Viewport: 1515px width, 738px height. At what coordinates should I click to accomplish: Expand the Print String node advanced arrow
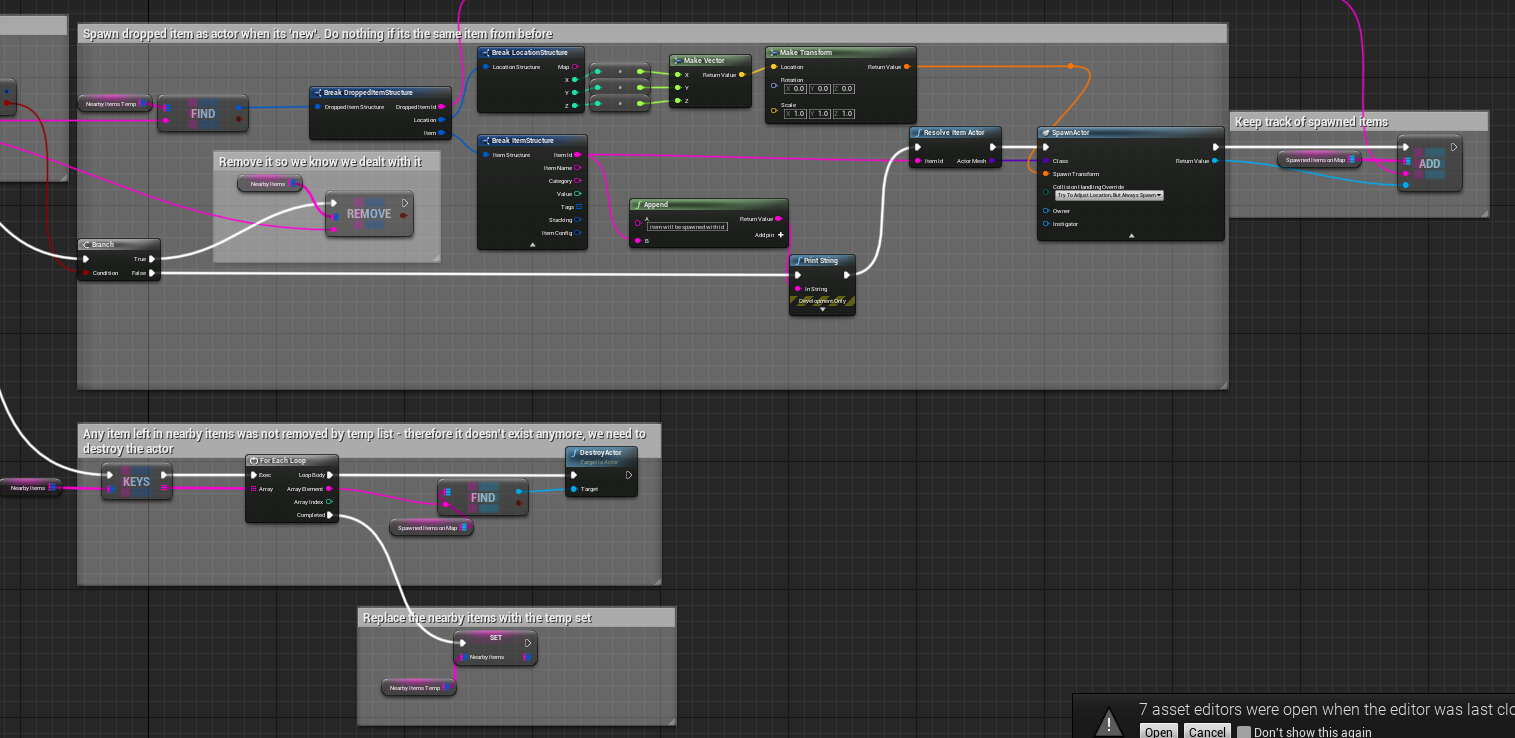coord(822,309)
